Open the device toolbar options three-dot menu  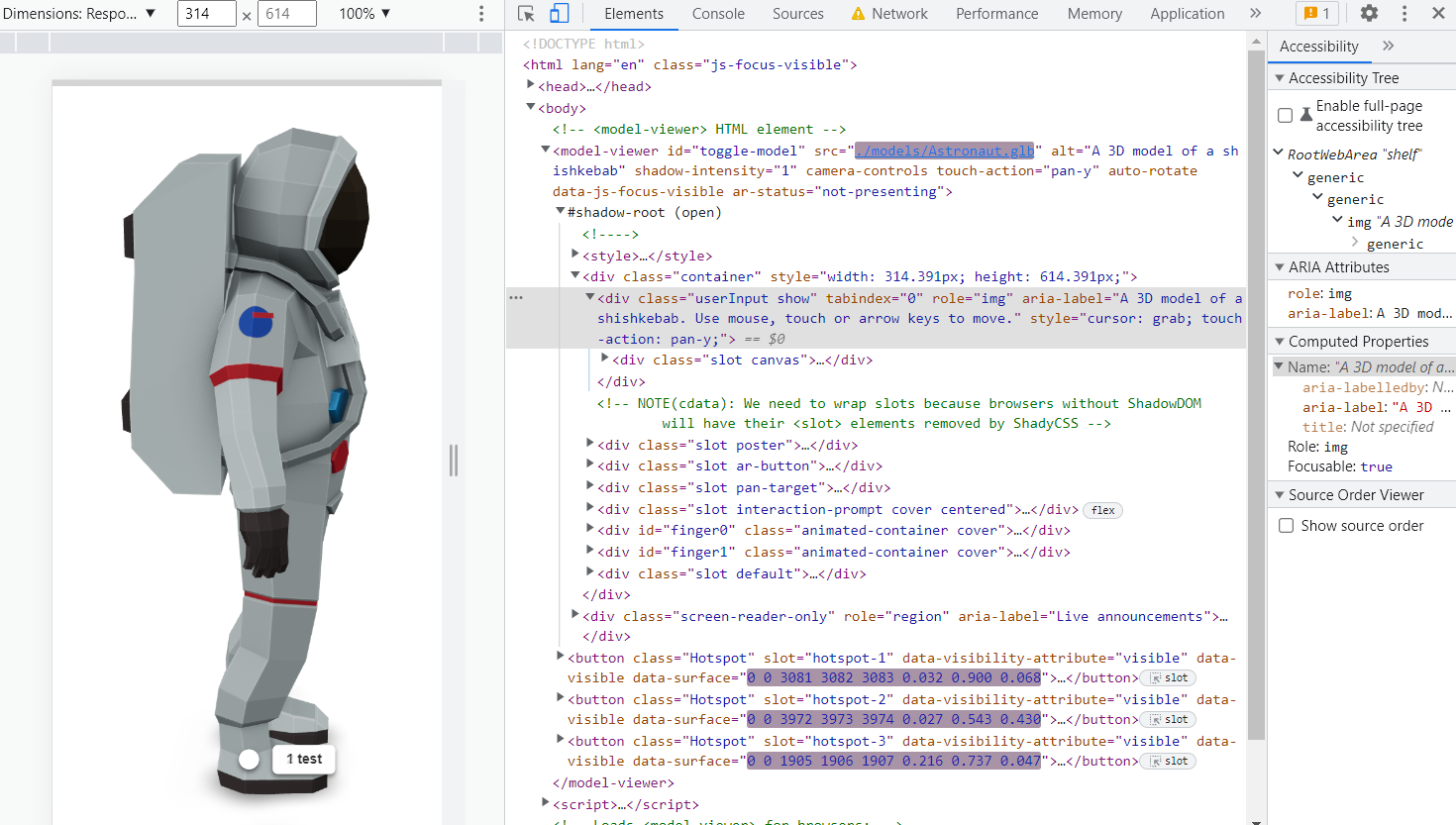pos(480,13)
